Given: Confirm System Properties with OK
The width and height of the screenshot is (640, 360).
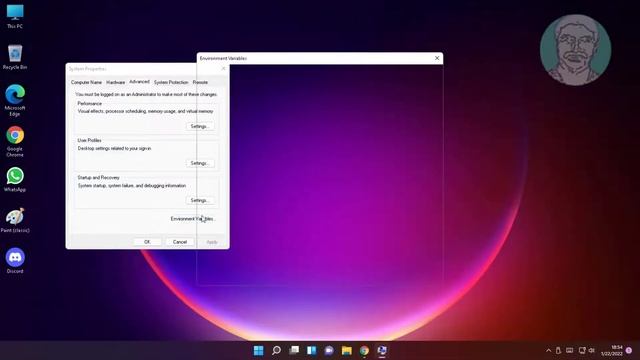Looking at the screenshot, I should click(147, 242).
